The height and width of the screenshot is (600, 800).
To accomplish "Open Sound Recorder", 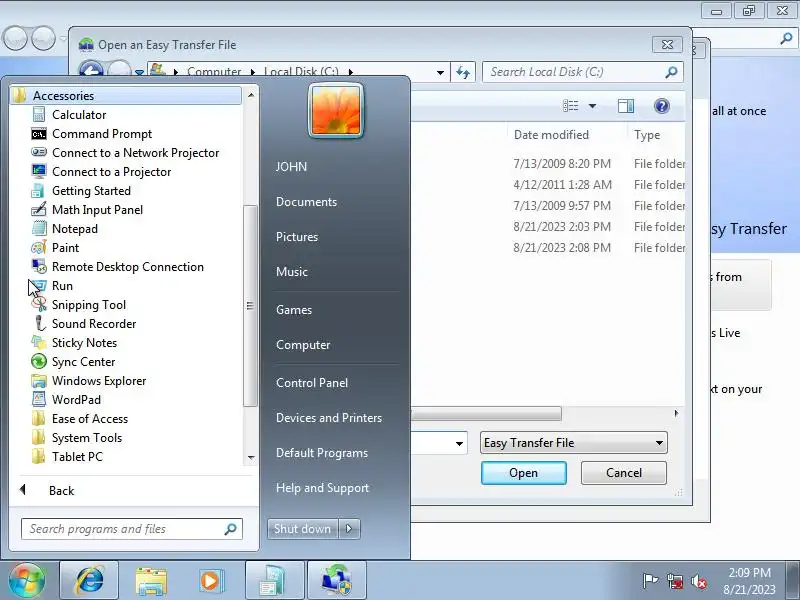I will tap(94, 324).
